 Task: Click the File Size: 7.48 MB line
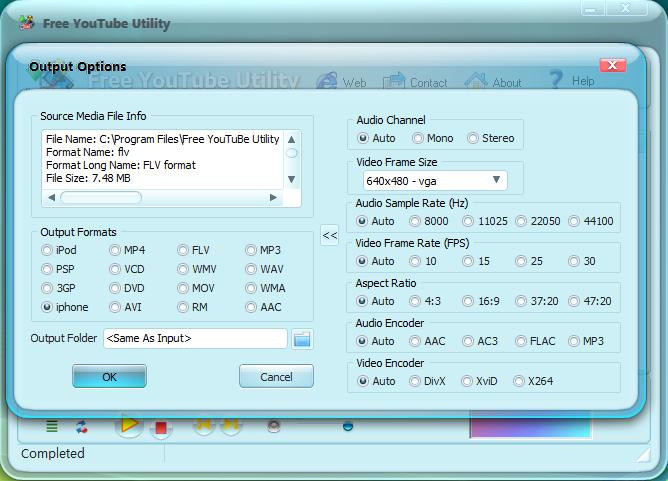tap(88, 178)
